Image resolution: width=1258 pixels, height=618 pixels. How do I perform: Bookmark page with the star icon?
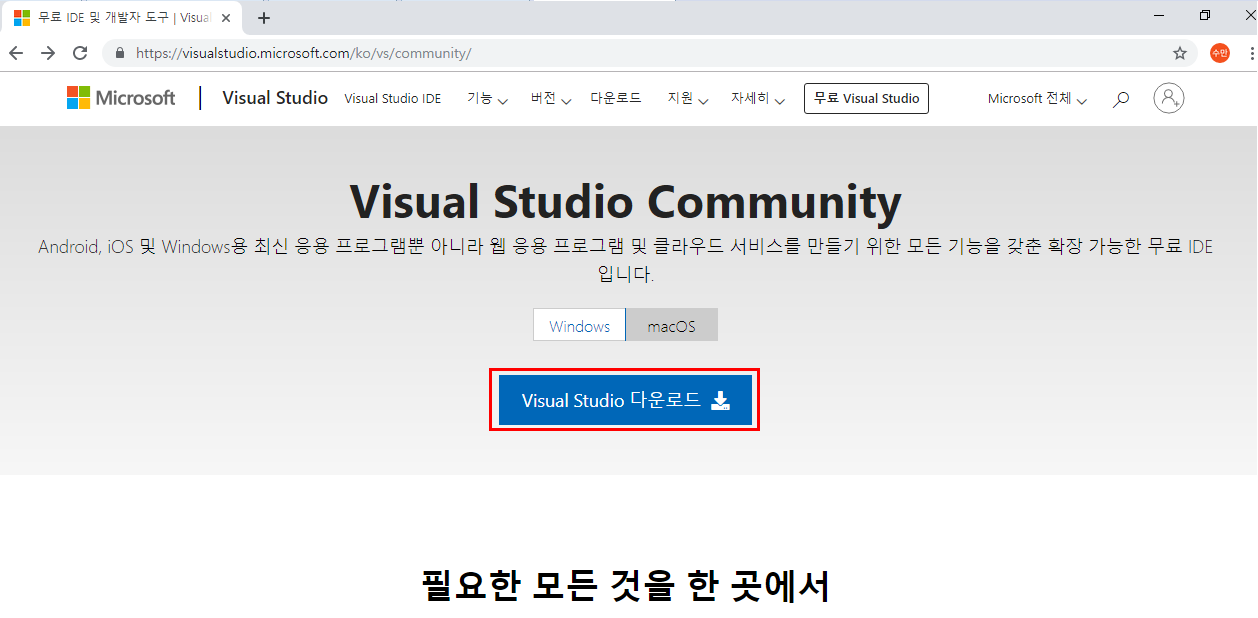pyautogui.click(x=1180, y=53)
